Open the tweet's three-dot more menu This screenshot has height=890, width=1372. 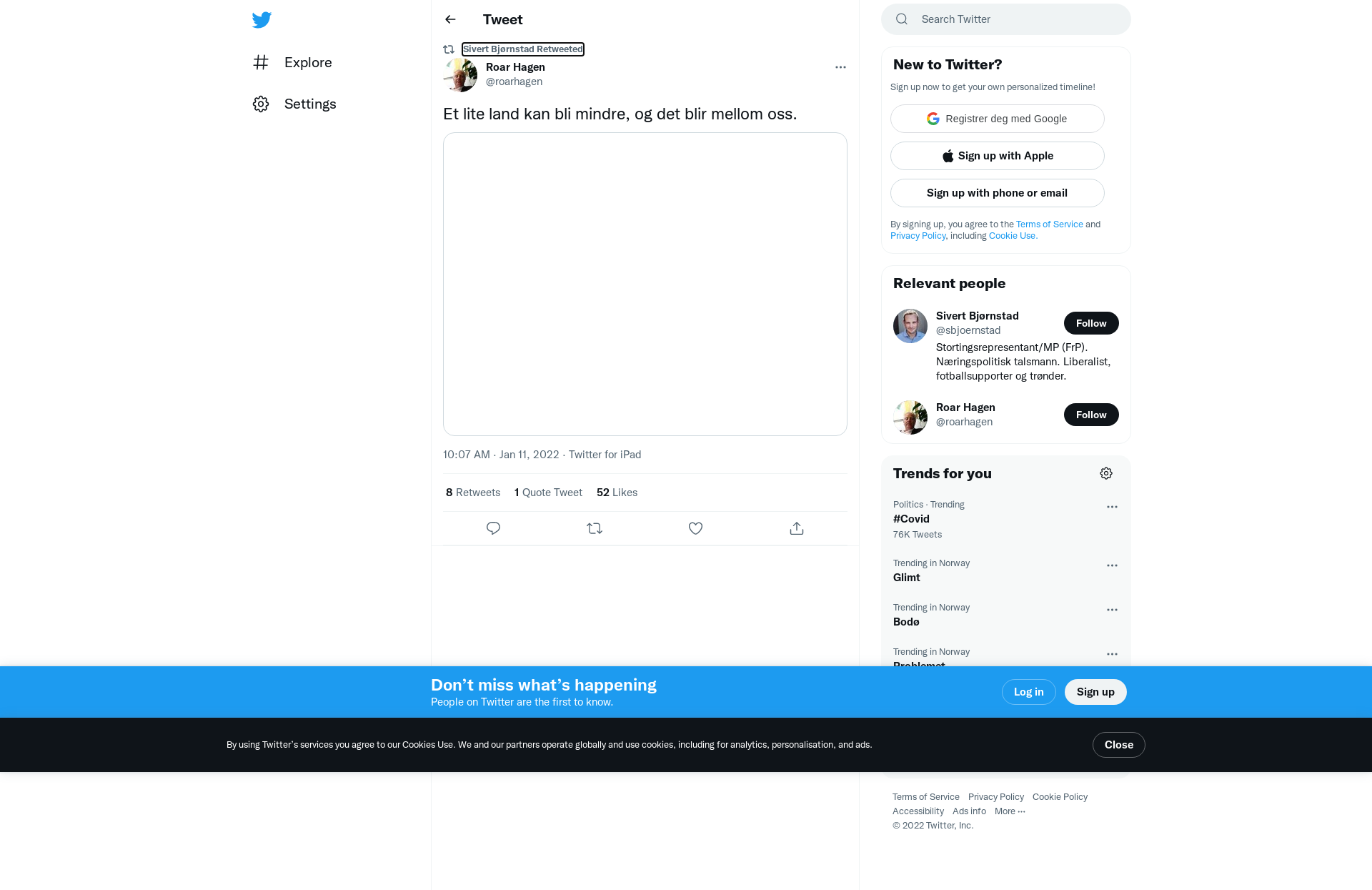coord(840,67)
